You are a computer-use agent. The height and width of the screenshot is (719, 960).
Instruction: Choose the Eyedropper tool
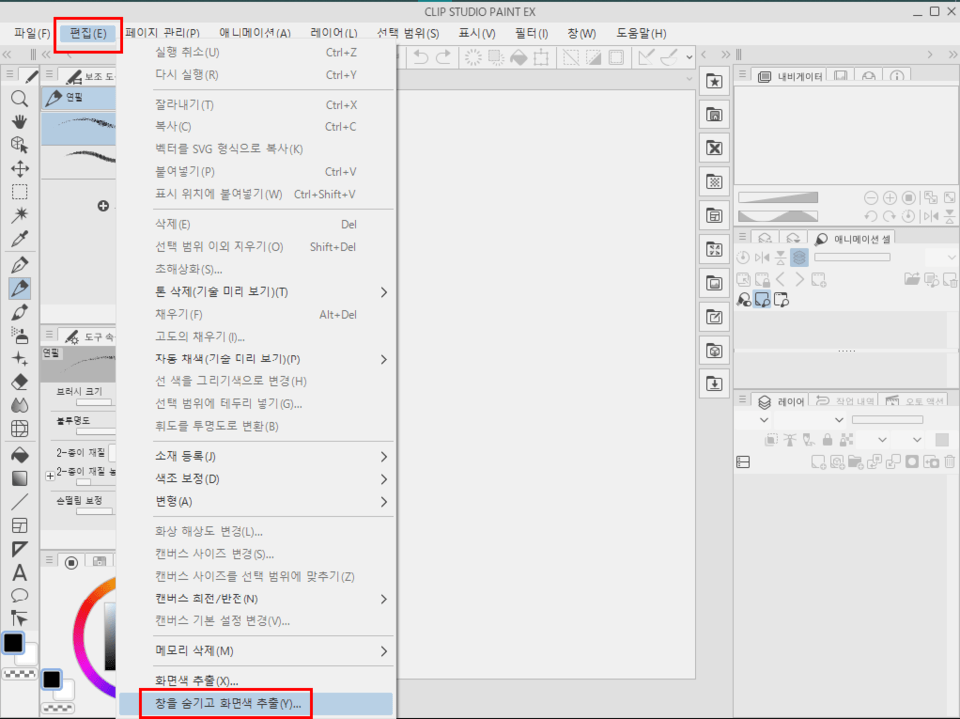[x=19, y=240]
